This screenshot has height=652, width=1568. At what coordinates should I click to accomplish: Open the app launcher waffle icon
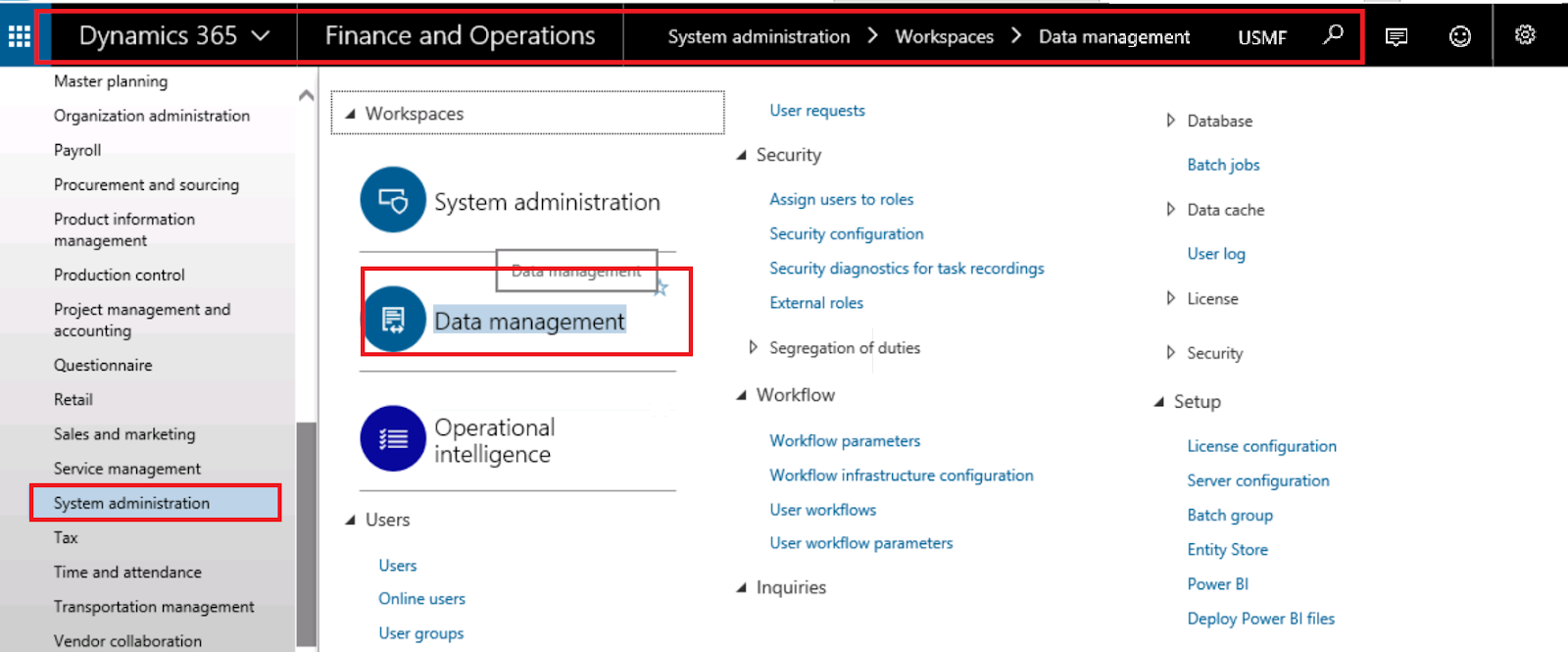[19, 36]
